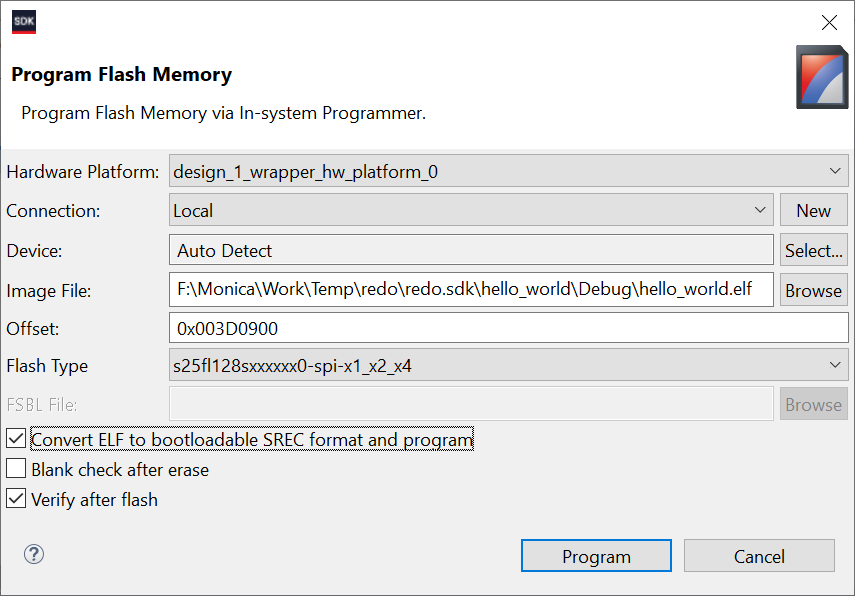The image size is (855, 596).
Task: Click the 'Program Flash Memory via In-system Programmer.' text
Action: point(224,113)
